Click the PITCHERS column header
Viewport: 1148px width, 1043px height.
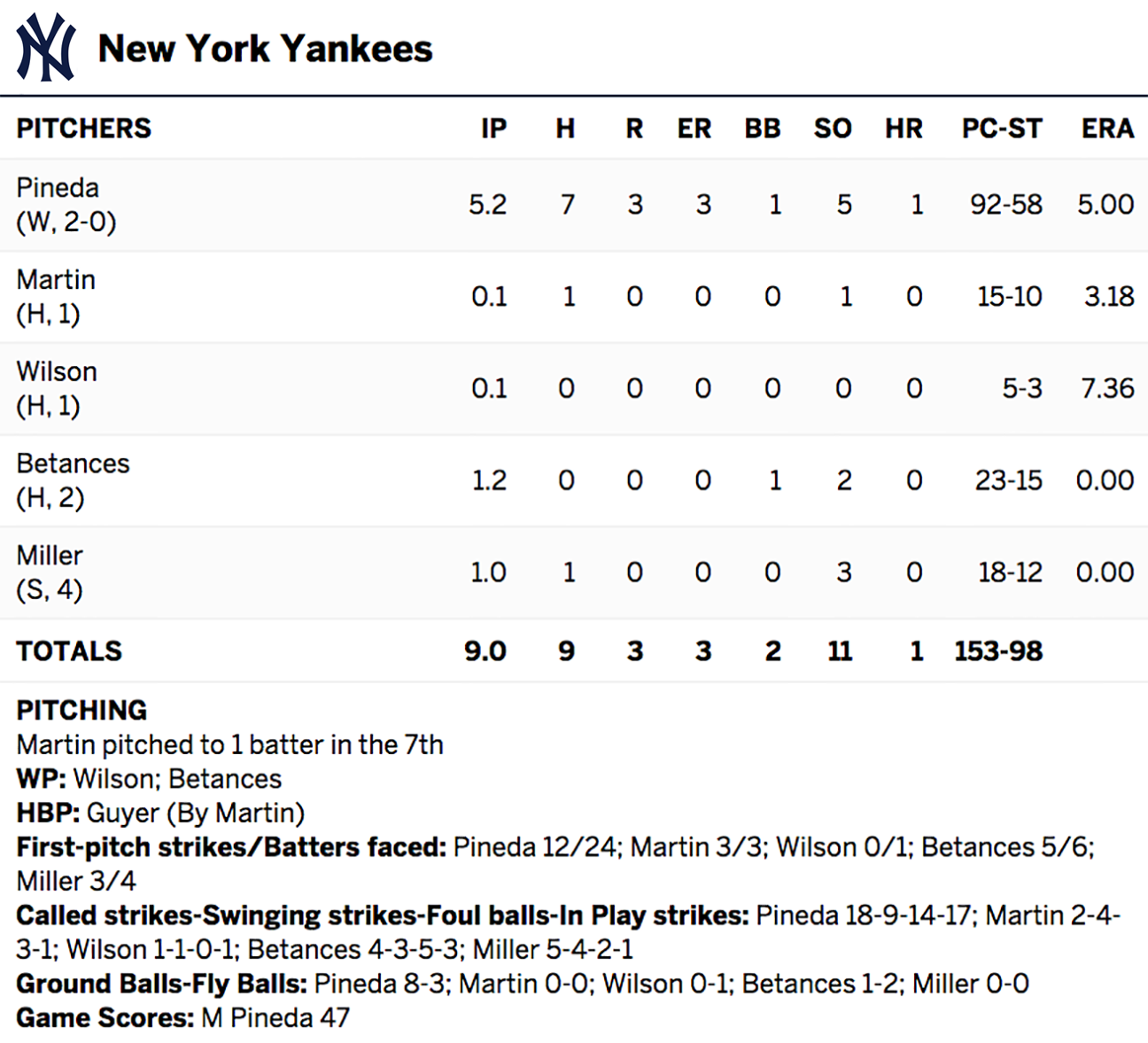coord(84,128)
